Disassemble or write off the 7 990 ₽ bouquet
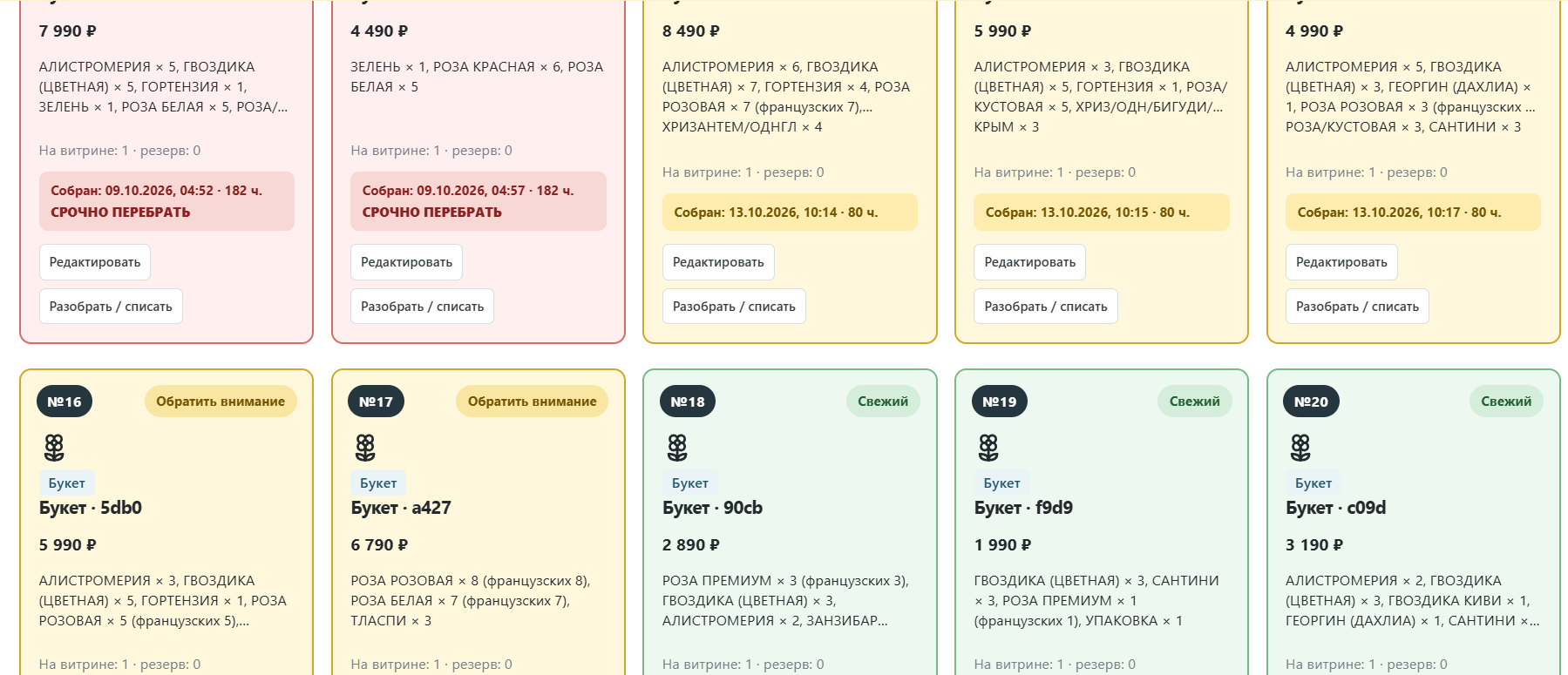1568x675 pixels. [x=111, y=307]
